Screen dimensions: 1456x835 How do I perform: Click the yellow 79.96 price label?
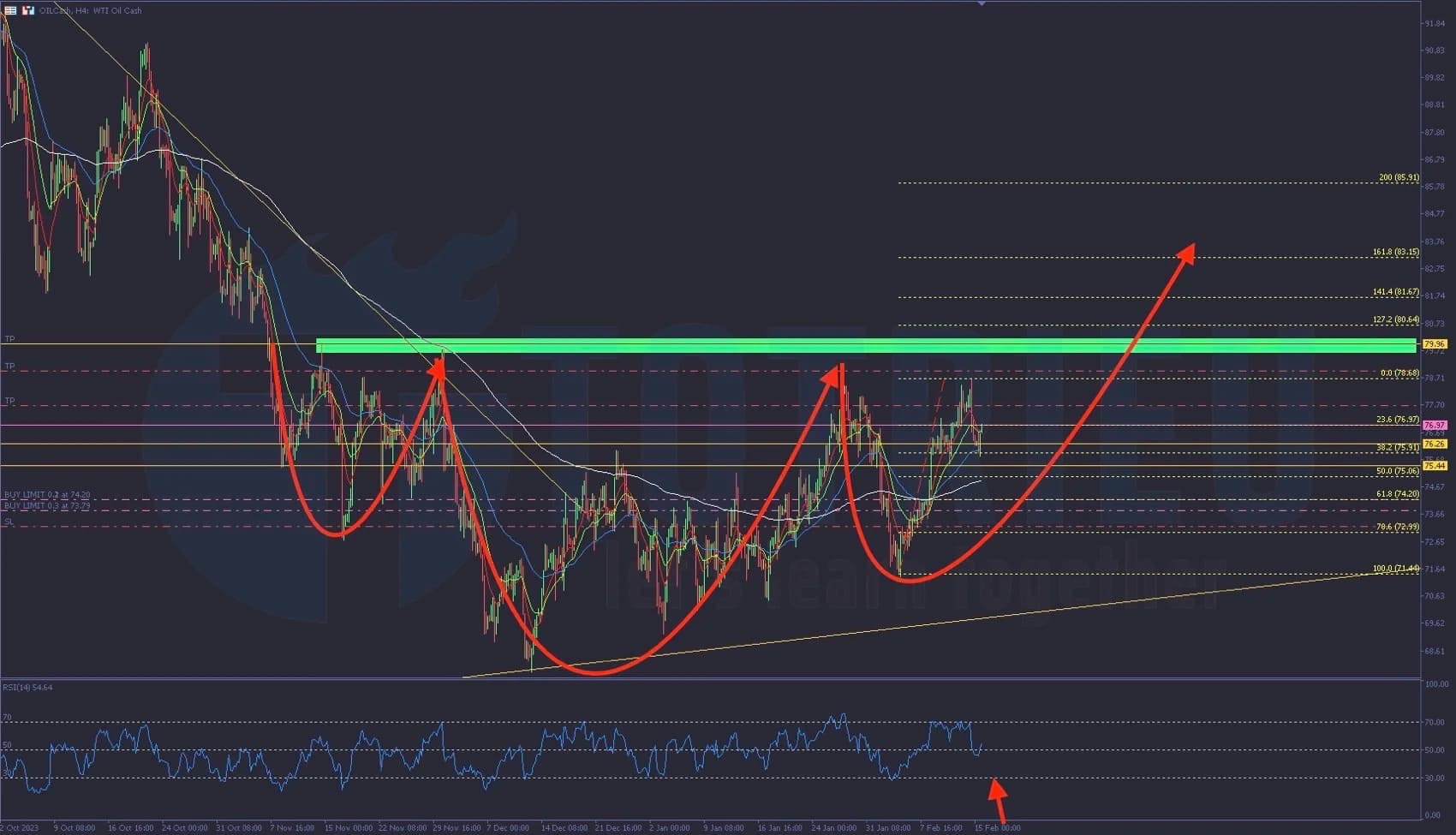pos(1434,344)
